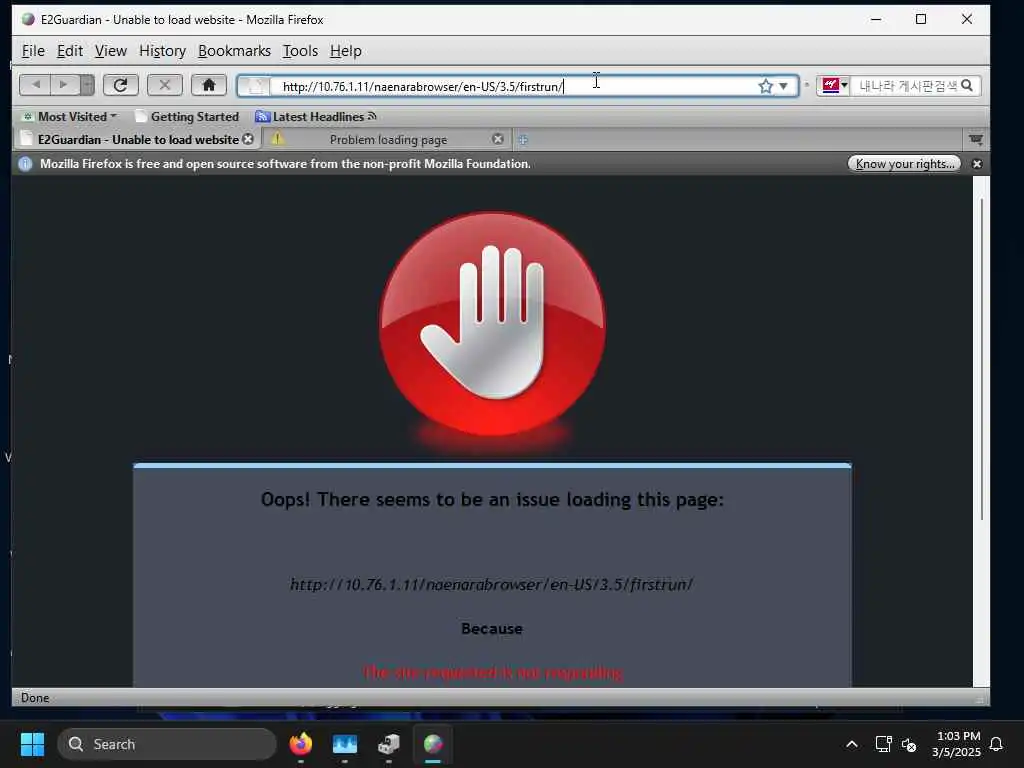Viewport: 1024px width, 768px height.
Task: Open the Getting Started bookmark
Action: [187, 117]
